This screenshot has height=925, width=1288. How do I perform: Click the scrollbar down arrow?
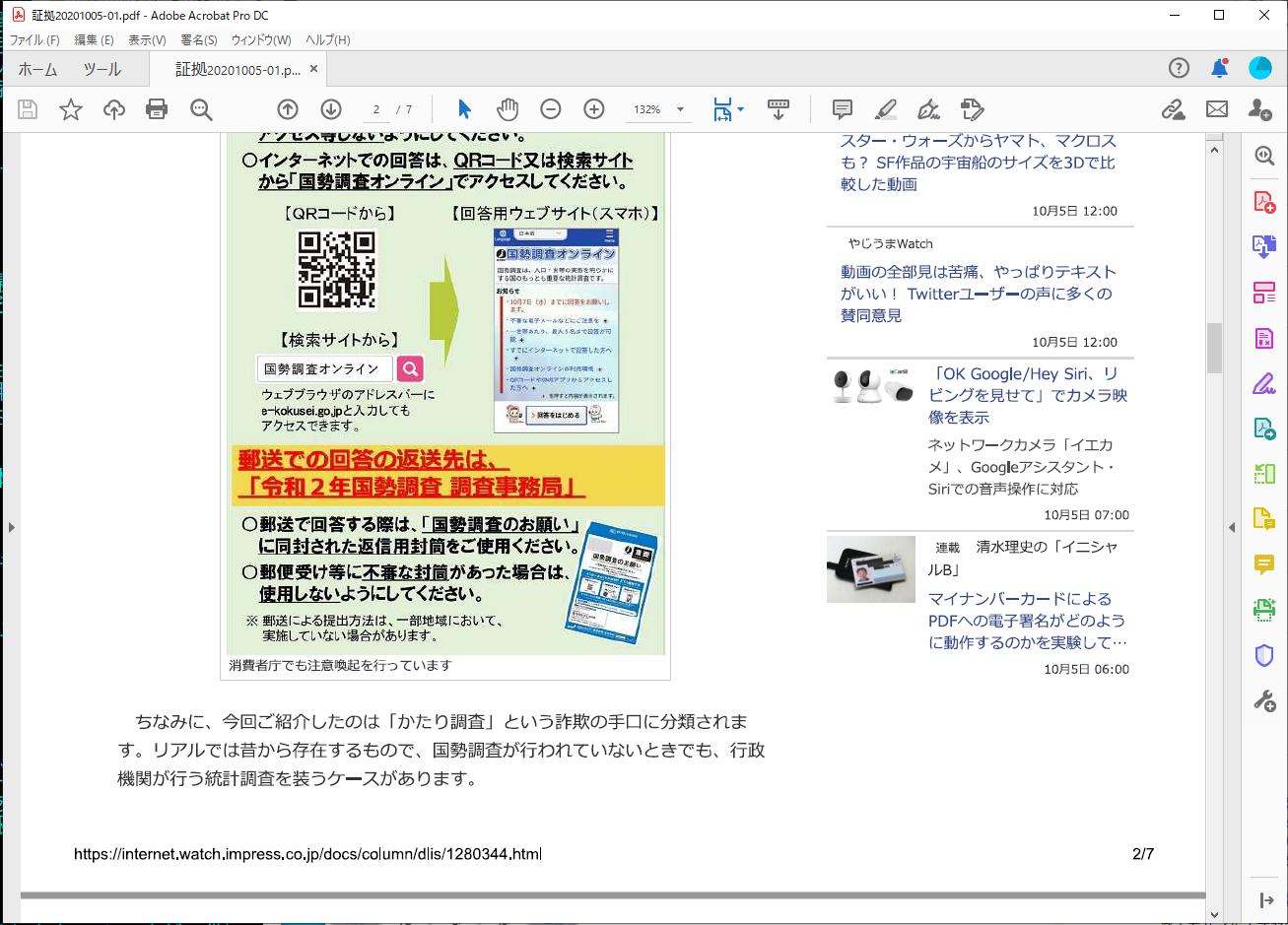[x=1214, y=916]
